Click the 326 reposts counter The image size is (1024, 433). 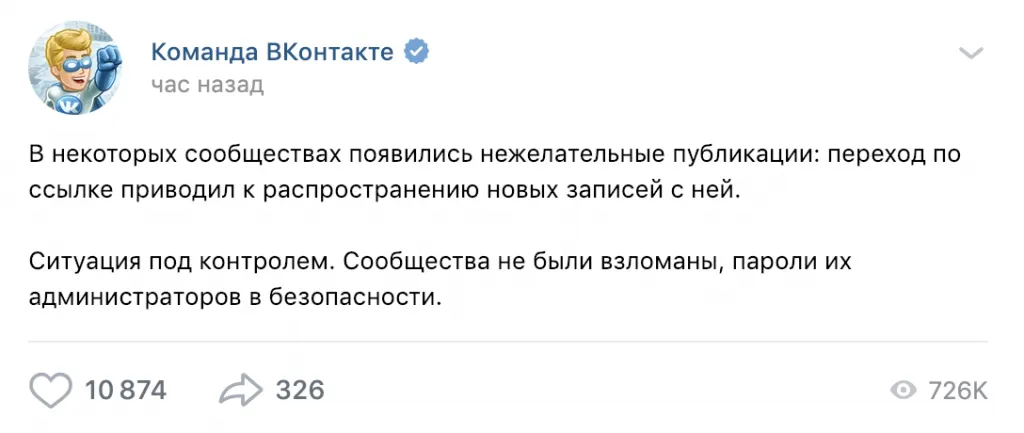click(299, 389)
